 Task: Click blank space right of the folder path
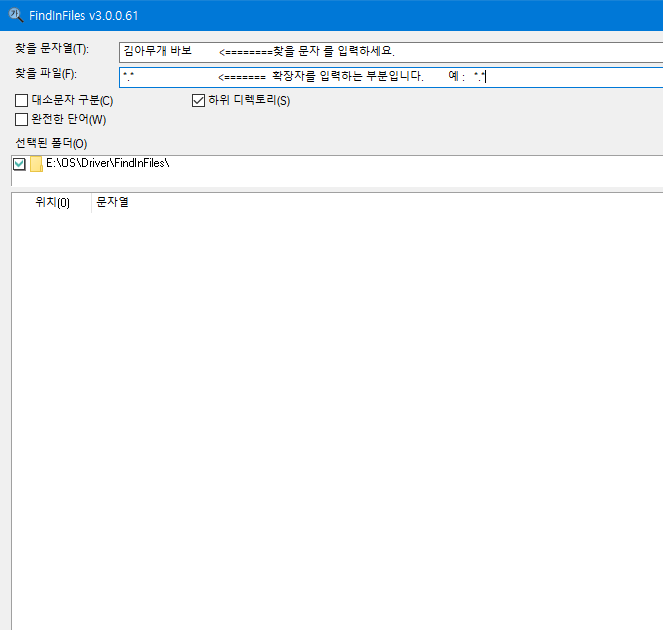[x=420, y=164]
